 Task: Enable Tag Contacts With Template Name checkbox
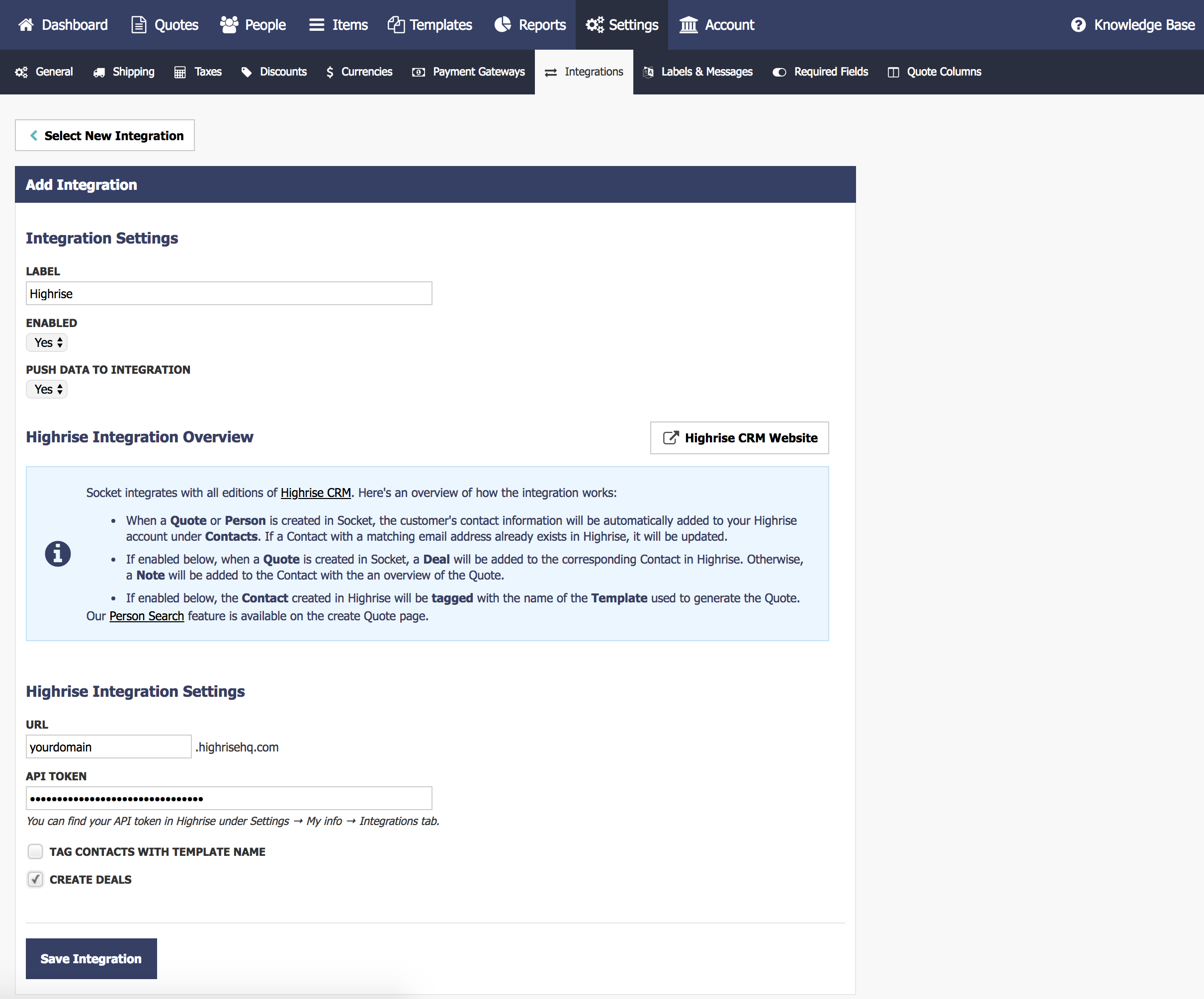coord(36,852)
